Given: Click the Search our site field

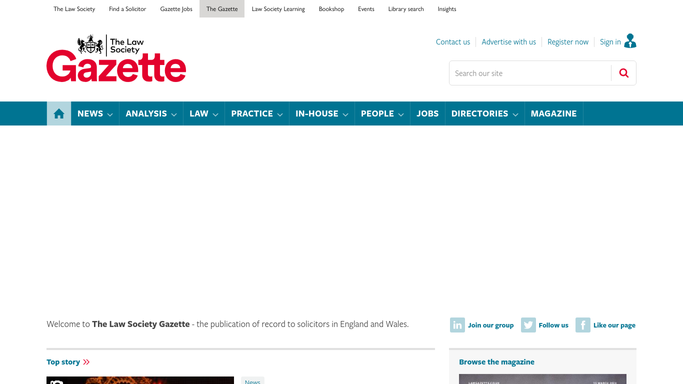Looking at the screenshot, I should 531,73.
